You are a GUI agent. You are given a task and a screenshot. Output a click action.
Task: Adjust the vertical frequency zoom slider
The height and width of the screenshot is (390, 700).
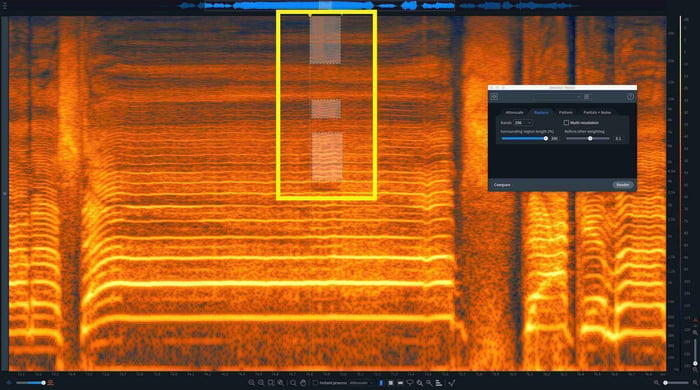tap(695, 352)
